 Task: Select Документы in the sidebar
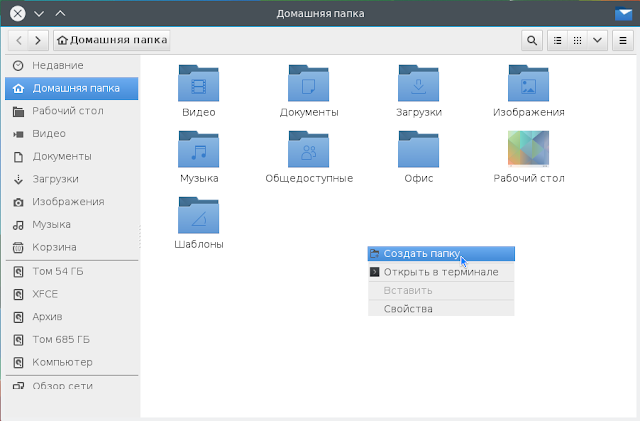click(72, 156)
